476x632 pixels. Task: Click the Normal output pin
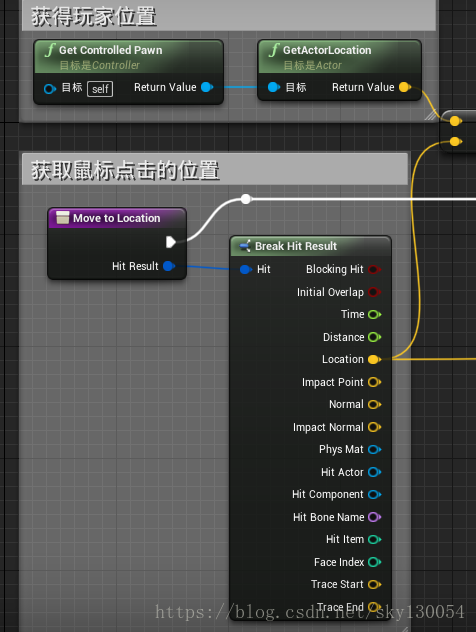[374, 404]
